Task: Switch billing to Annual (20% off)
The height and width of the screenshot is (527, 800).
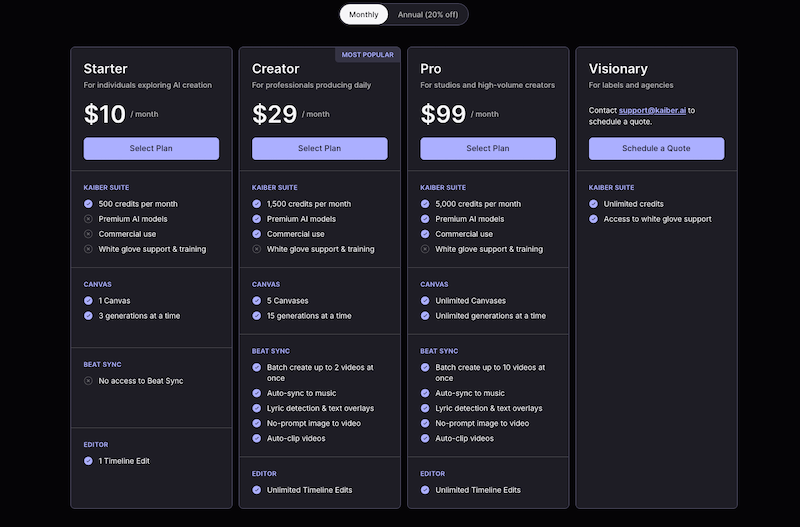Action: [428, 14]
